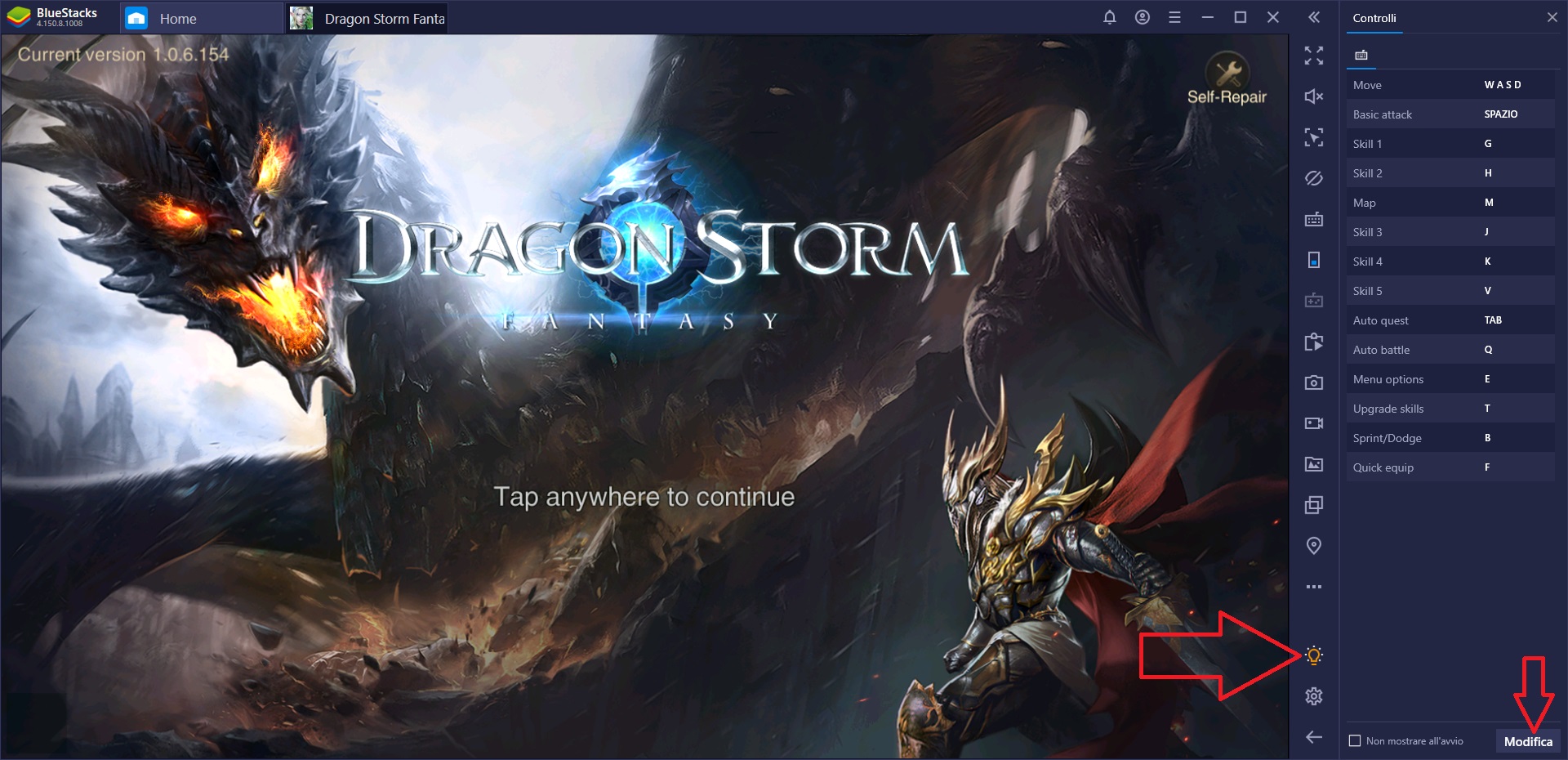Viewport: 1568px width, 760px height.
Task: Take a screenshot with camera icon
Action: [x=1313, y=382]
